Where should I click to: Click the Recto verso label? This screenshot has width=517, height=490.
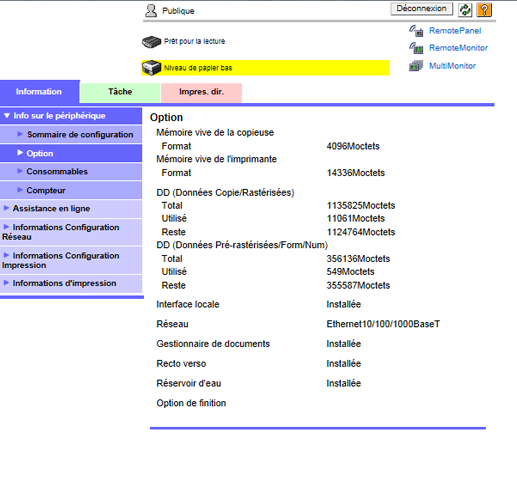[x=181, y=364]
